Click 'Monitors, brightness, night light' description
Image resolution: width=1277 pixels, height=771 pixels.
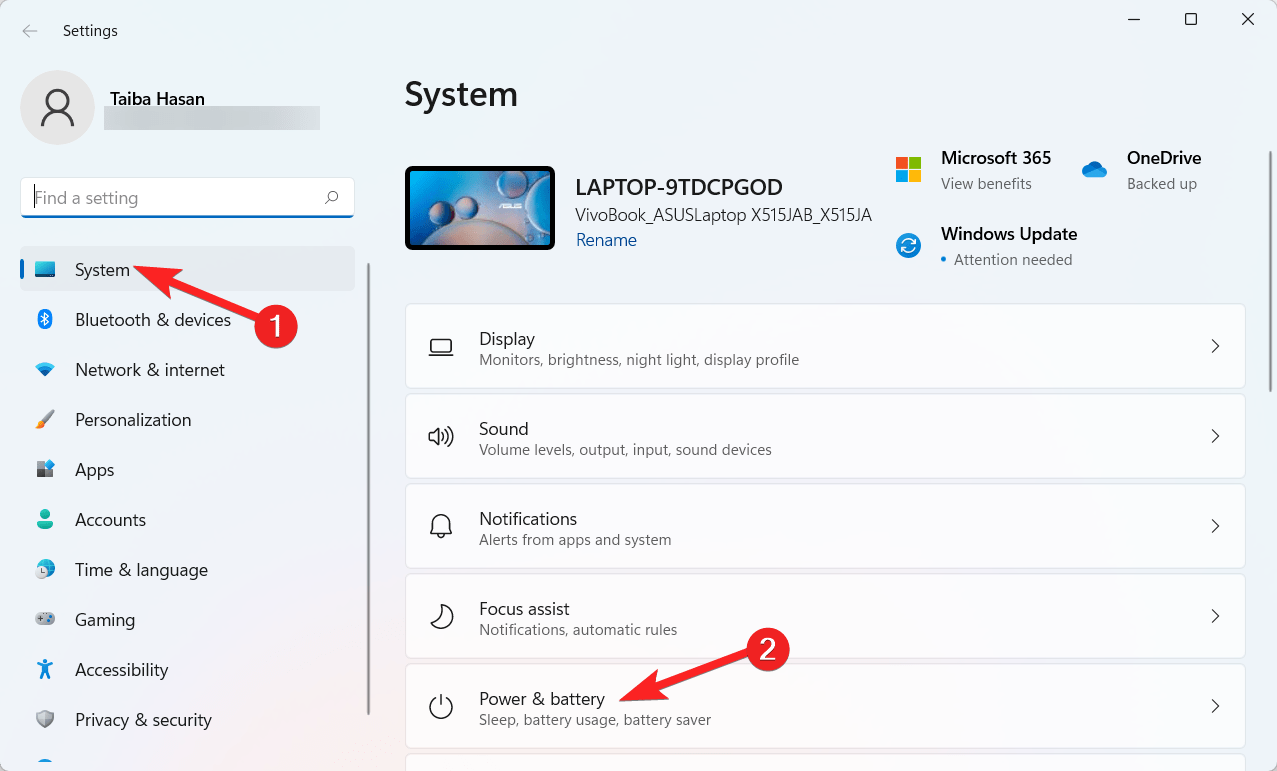click(639, 360)
